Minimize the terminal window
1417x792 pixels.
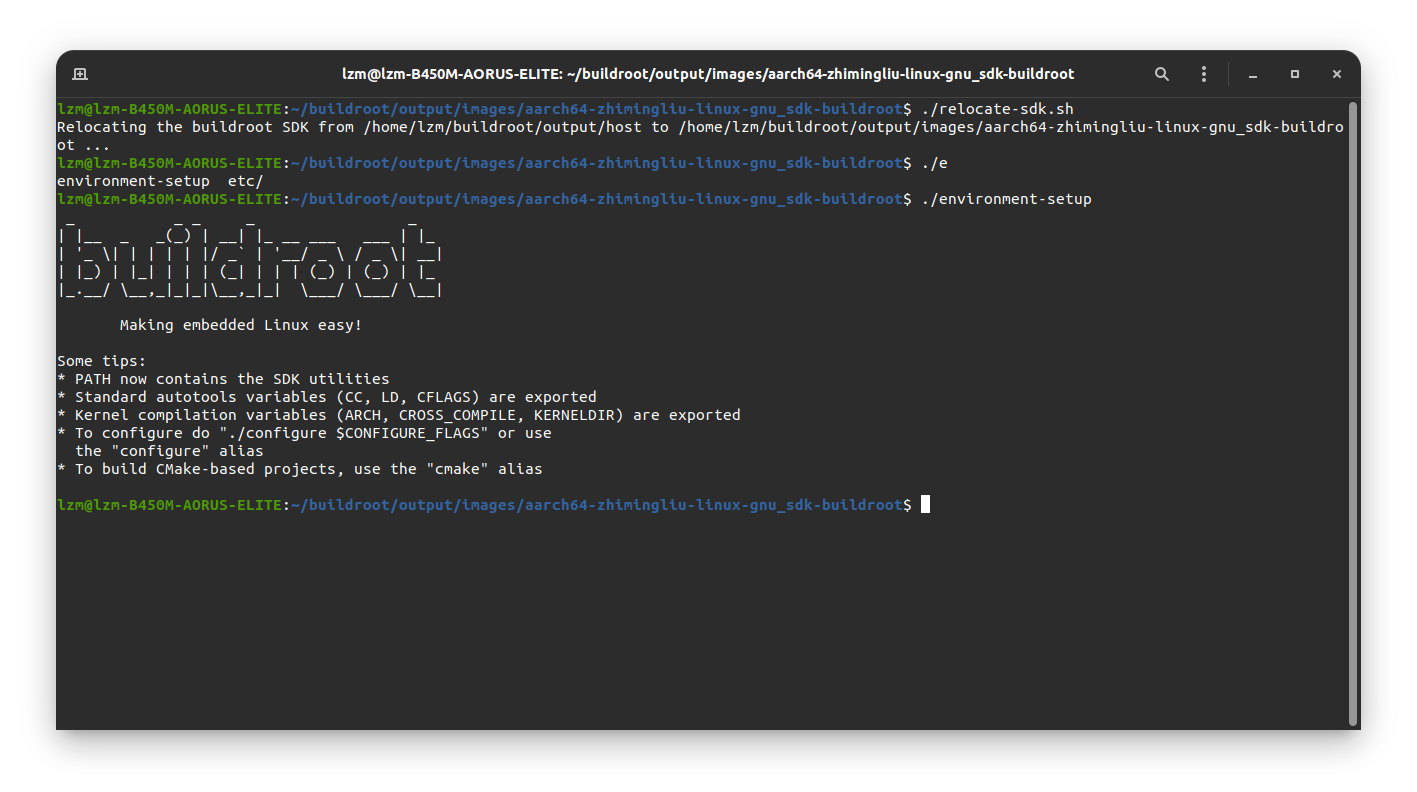[x=1253, y=74]
